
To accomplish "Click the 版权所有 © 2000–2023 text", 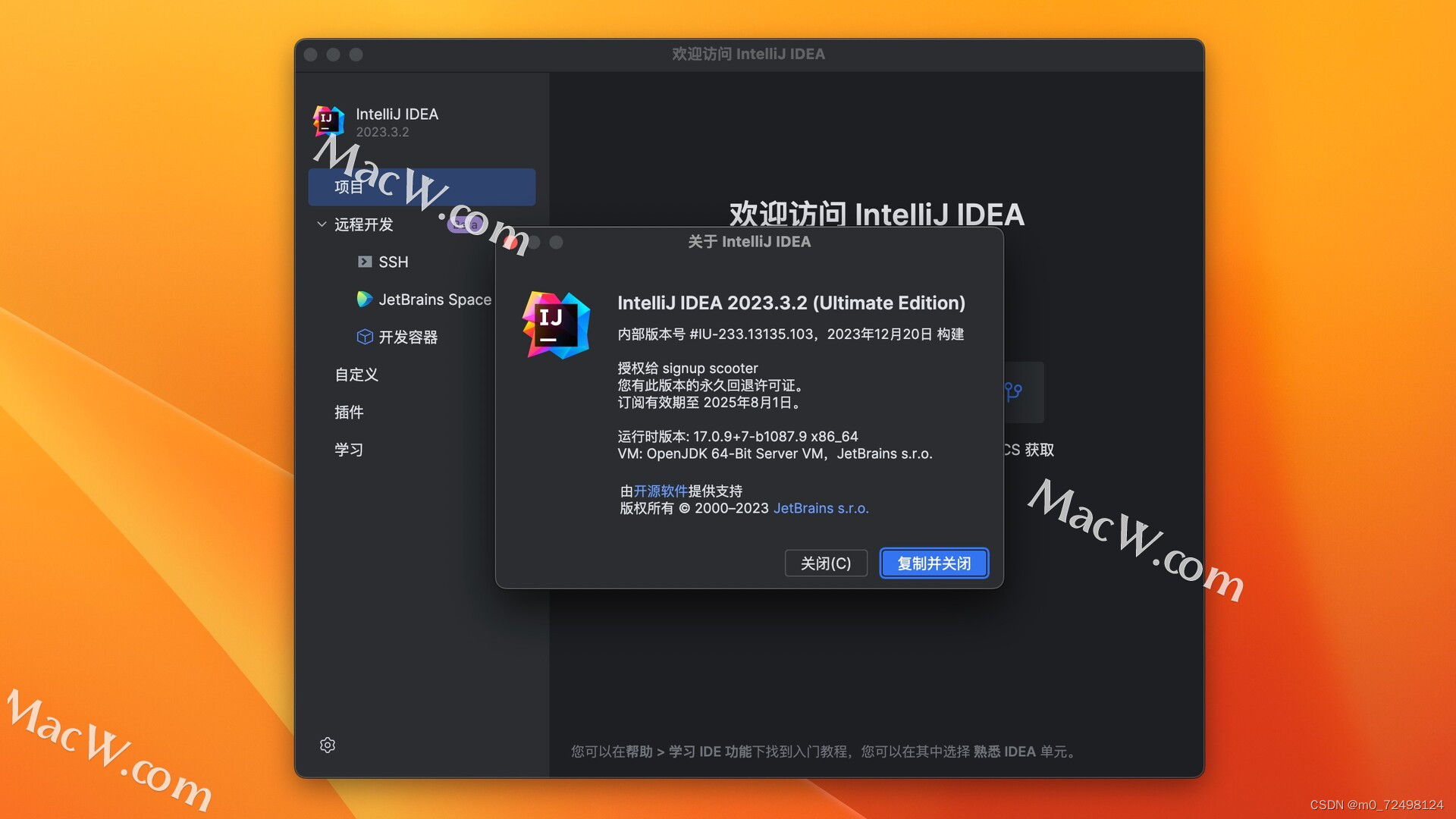I will click(x=694, y=508).
